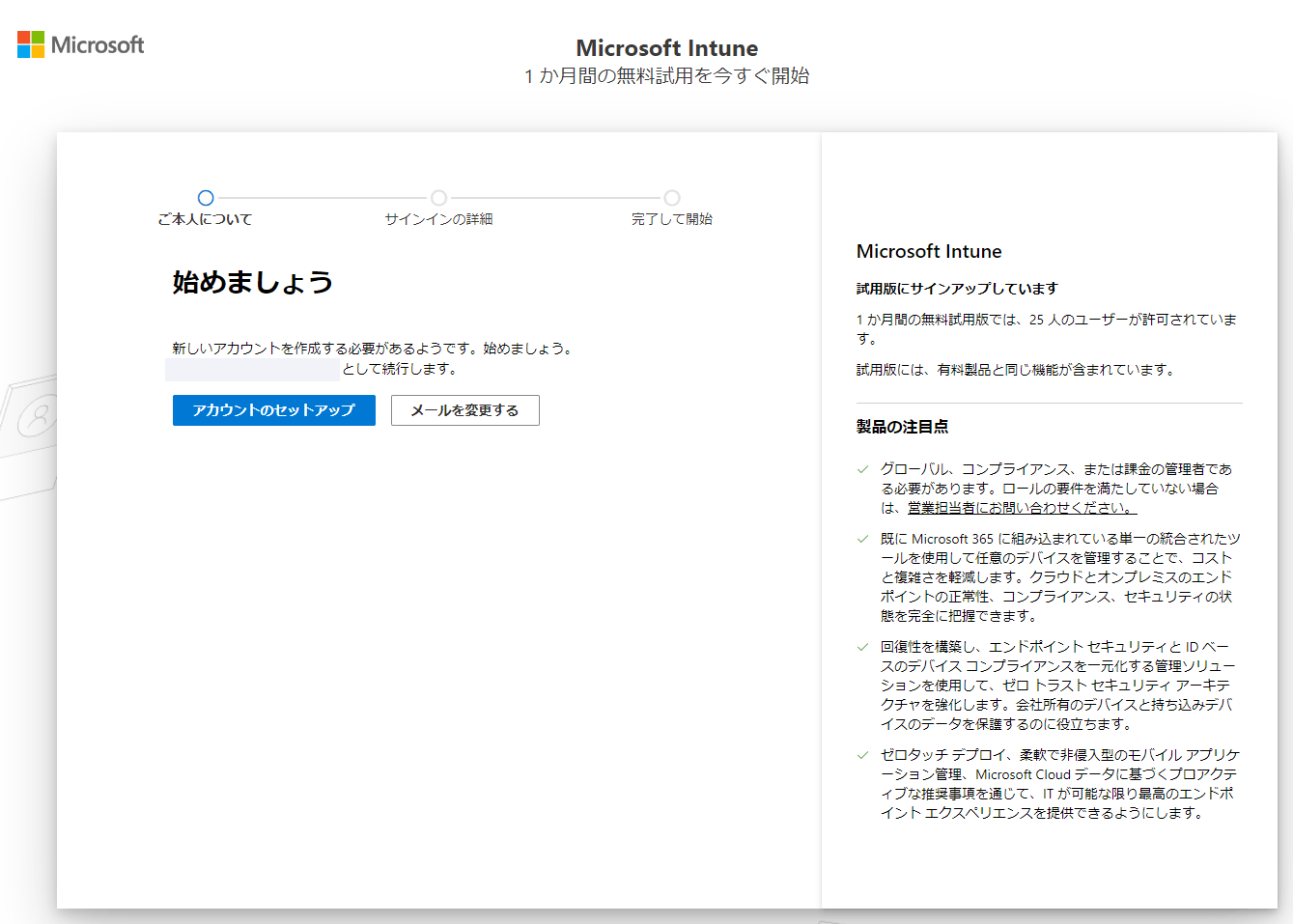The width and height of the screenshot is (1293, 924).
Task: Click the 新しいアカウントを作成する必要 sentence
Action: [374, 349]
